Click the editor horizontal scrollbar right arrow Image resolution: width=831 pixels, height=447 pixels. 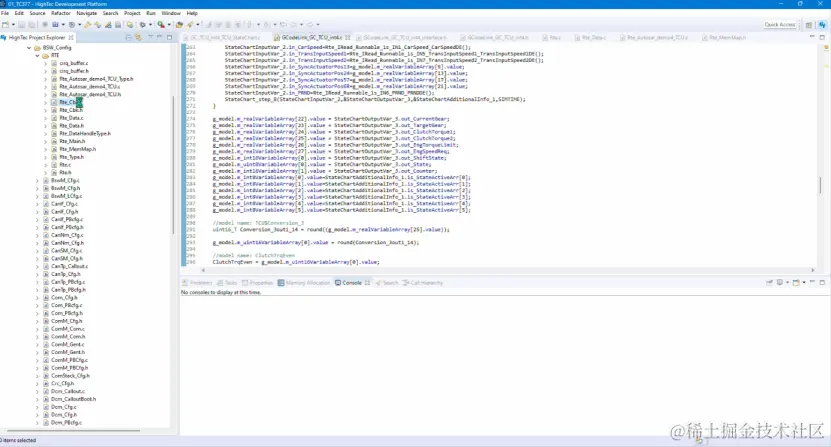pos(812,270)
